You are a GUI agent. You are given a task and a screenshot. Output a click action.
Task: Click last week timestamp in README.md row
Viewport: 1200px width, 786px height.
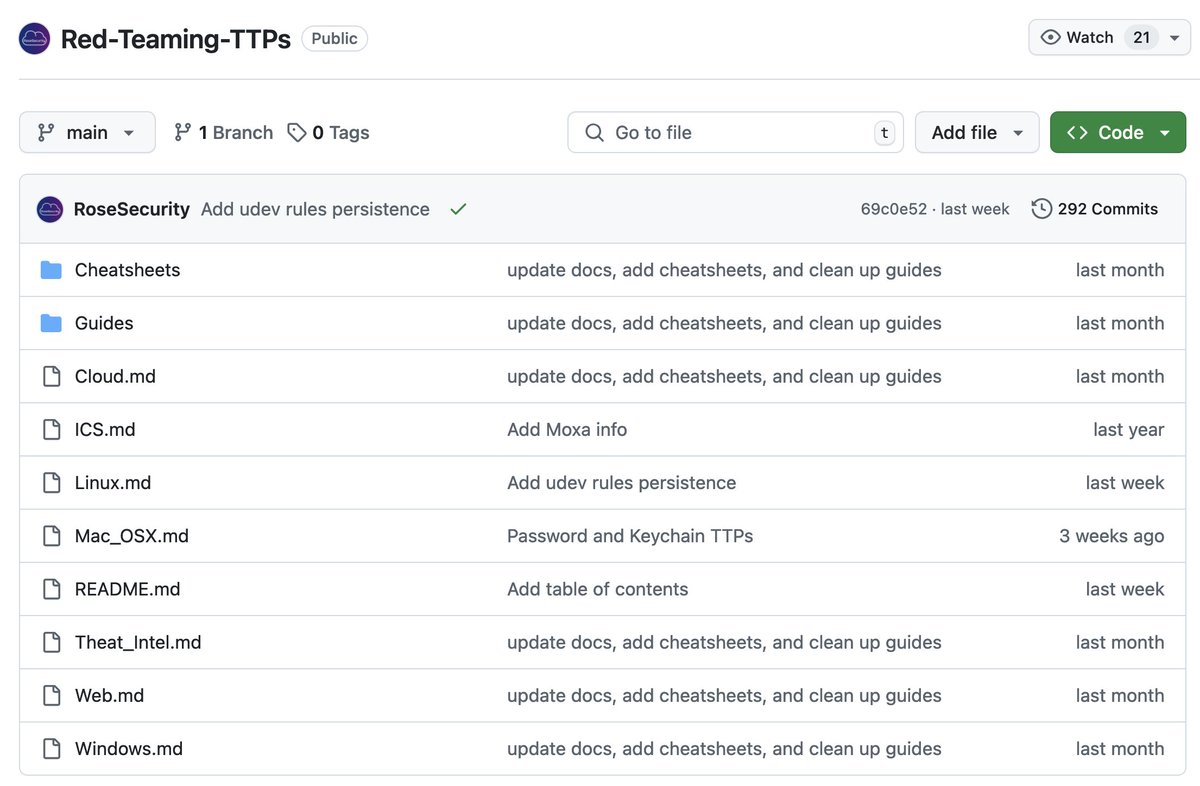[x=1125, y=589]
